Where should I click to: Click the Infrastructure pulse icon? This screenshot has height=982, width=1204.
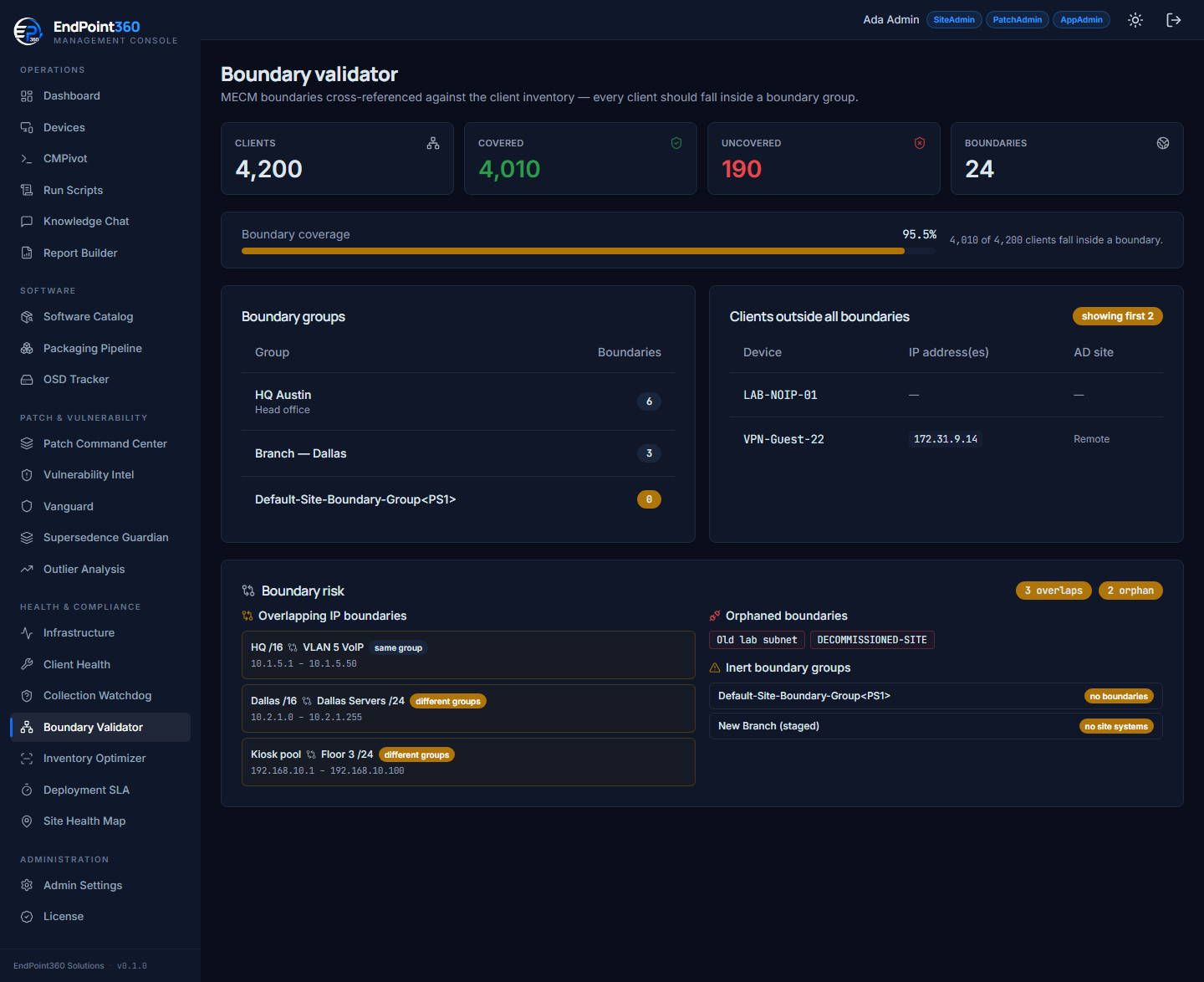pyautogui.click(x=27, y=633)
